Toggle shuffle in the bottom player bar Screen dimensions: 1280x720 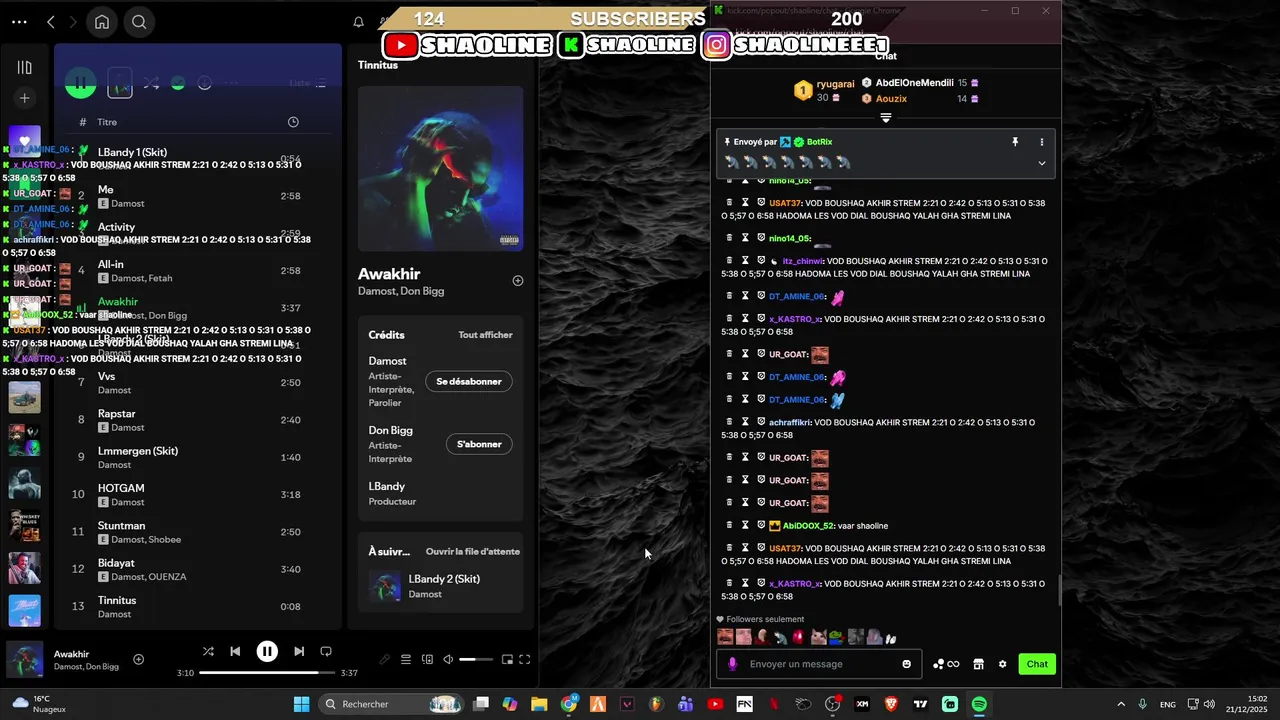(208, 651)
